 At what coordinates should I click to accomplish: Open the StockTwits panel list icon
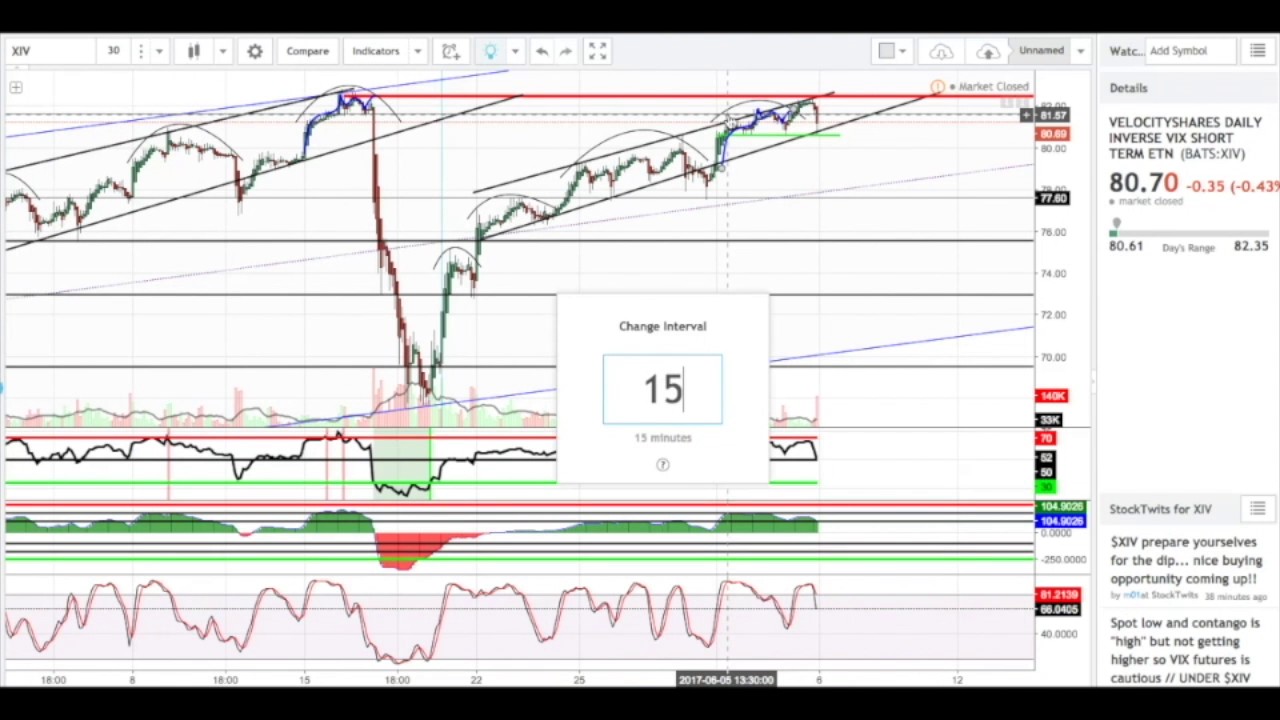[x=1257, y=509]
